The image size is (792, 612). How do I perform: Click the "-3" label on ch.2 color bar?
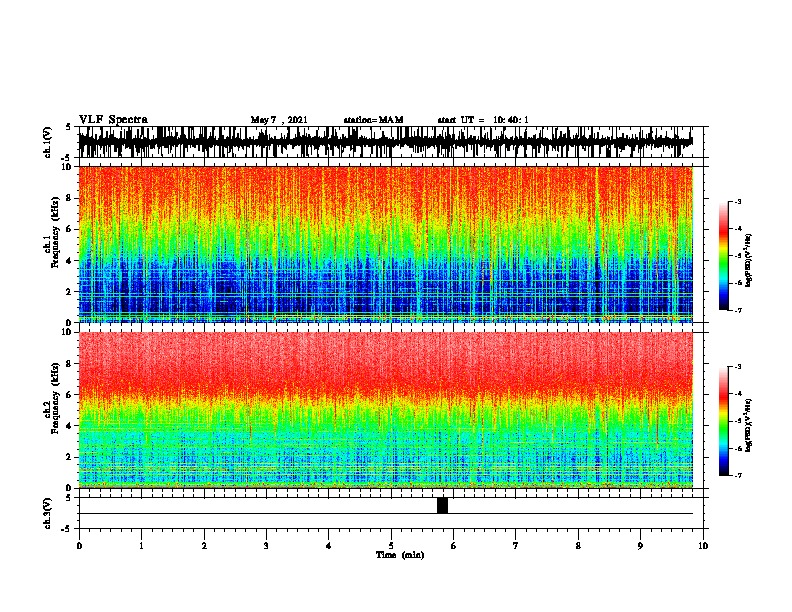pyautogui.click(x=737, y=367)
